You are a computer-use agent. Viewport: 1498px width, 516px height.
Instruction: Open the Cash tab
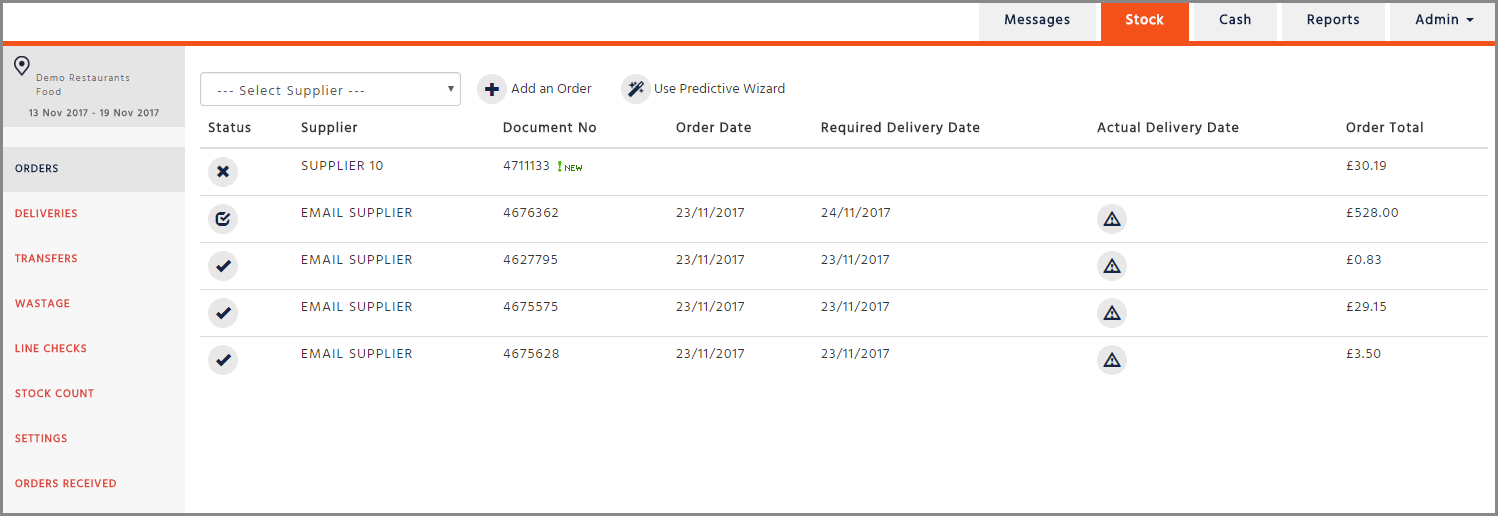click(1235, 20)
